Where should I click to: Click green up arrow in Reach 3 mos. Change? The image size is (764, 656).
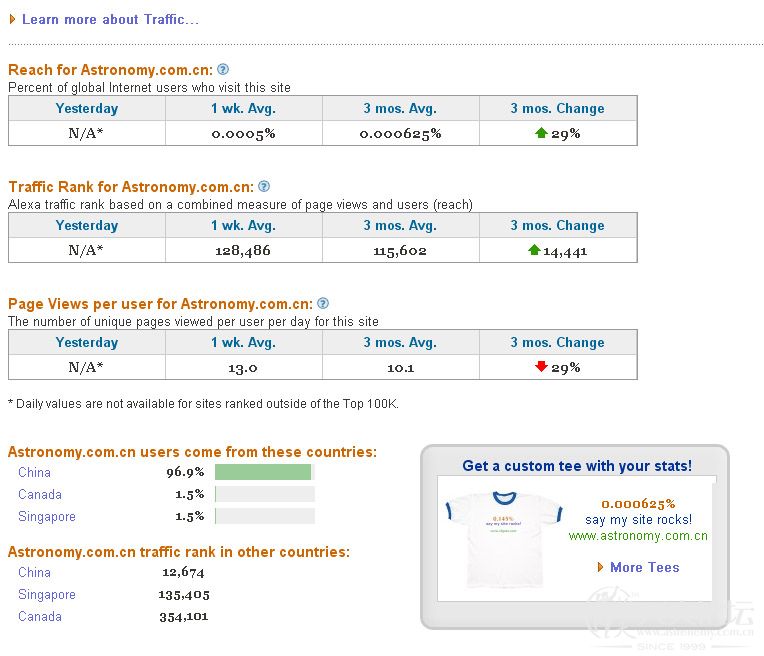tap(541, 133)
